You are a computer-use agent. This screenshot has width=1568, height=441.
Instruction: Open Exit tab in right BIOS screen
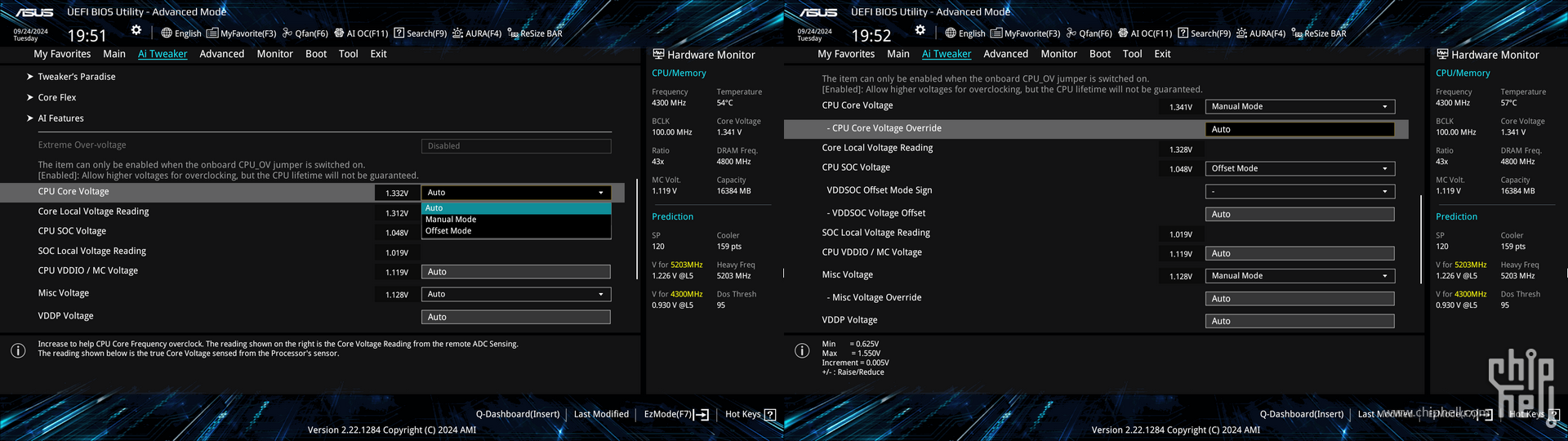click(1162, 54)
